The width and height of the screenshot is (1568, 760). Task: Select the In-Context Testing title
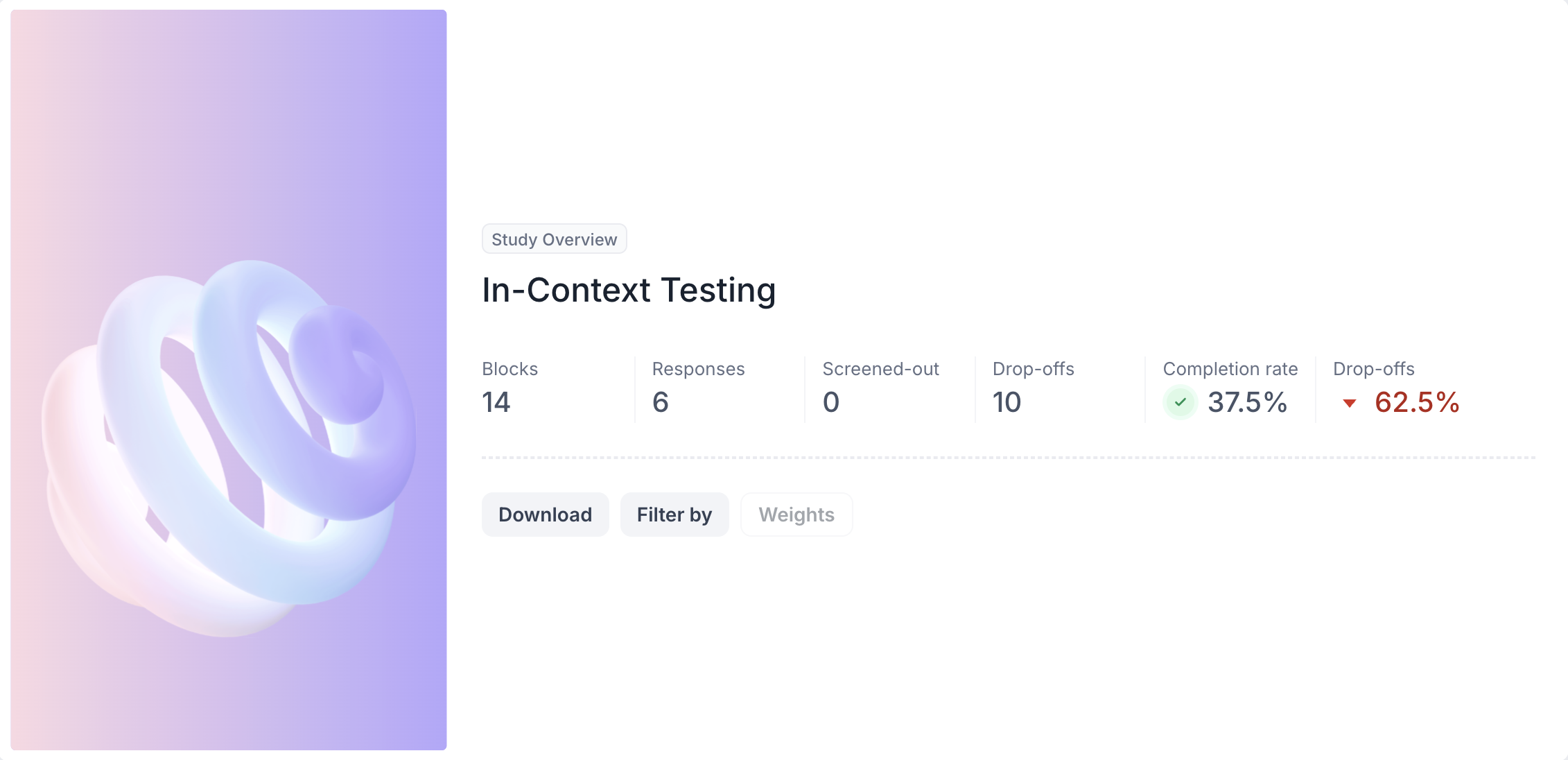click(629, 290)
